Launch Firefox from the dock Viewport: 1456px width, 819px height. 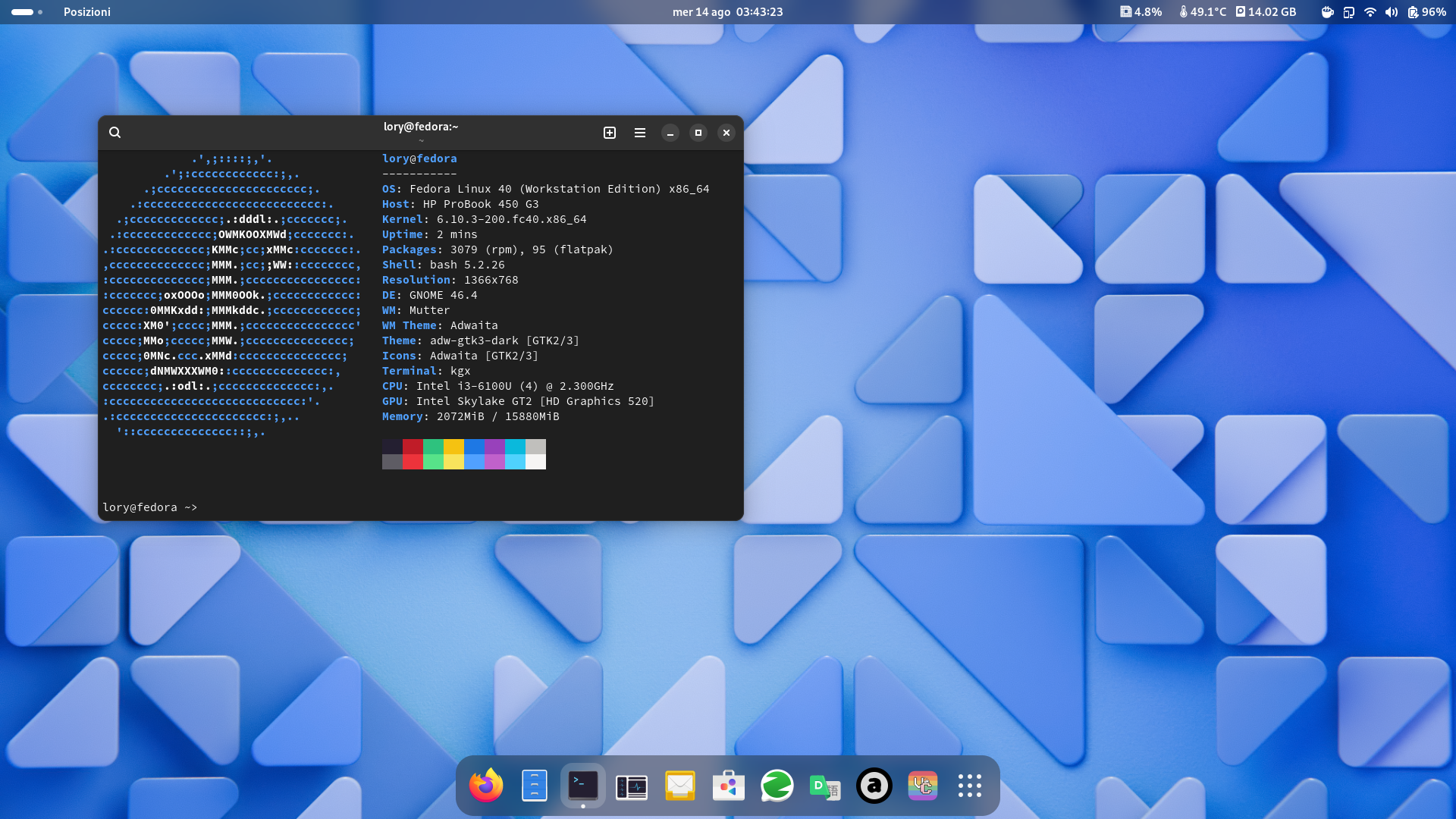486,786
